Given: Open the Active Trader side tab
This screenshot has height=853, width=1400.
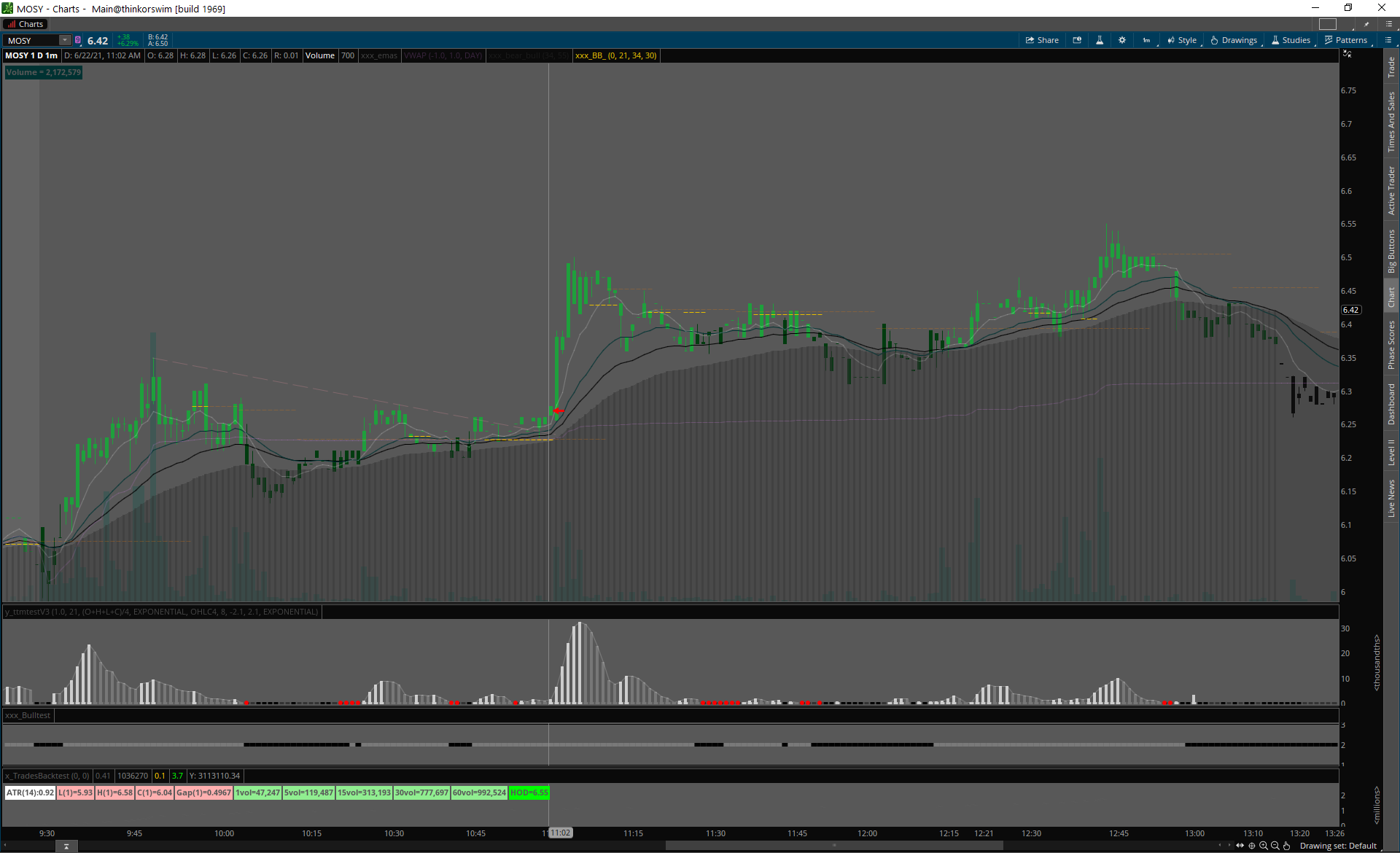Looking at the screenshot, I should click(1391, 190).
